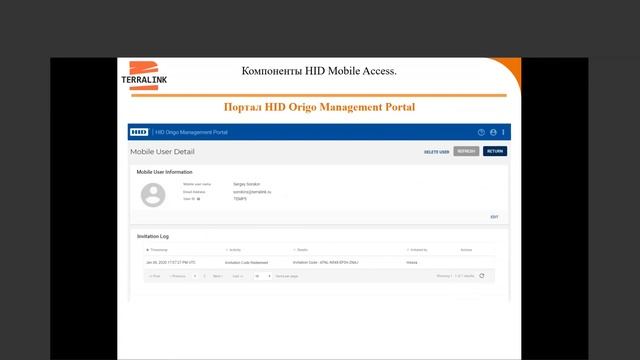Sort the log by Timestamp column
The image size is (640, 360).
point(157,250)
